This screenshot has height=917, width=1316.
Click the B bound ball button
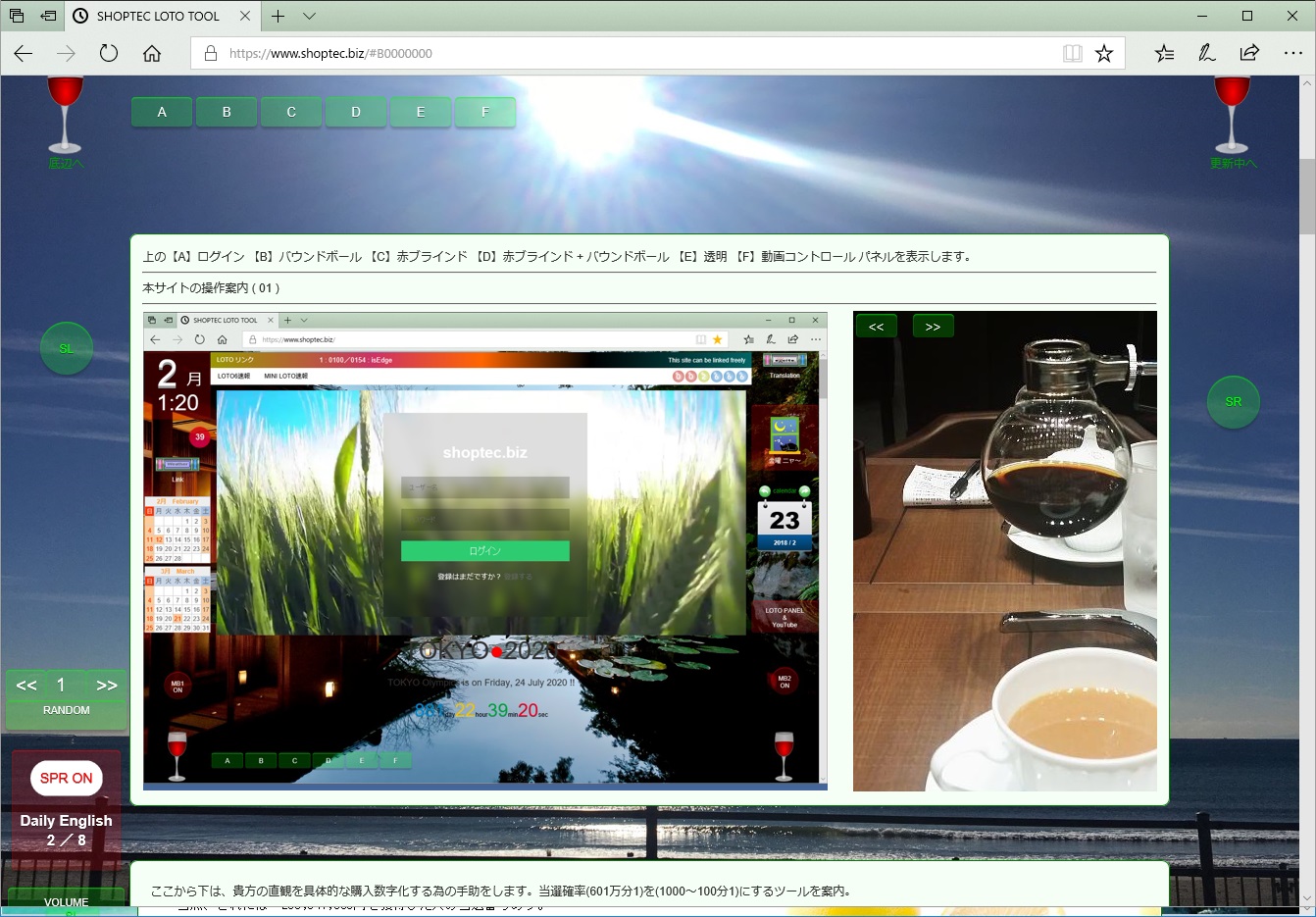[x=227, y=112]
